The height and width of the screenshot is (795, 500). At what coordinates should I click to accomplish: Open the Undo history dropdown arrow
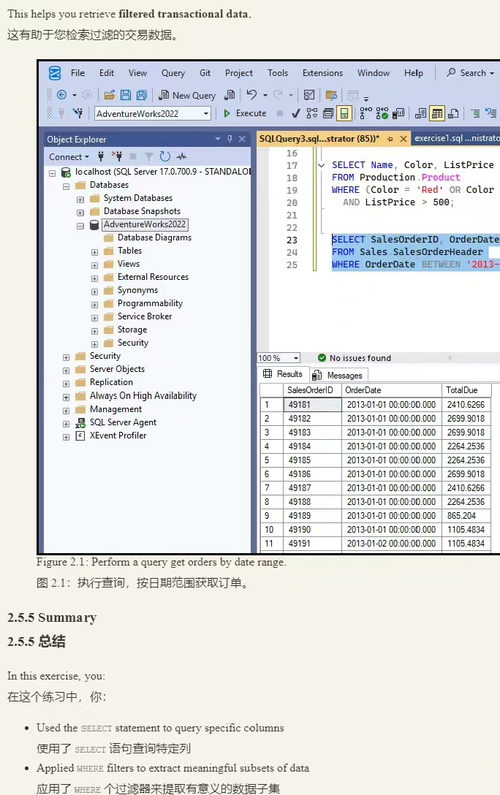tap(265, 95)
